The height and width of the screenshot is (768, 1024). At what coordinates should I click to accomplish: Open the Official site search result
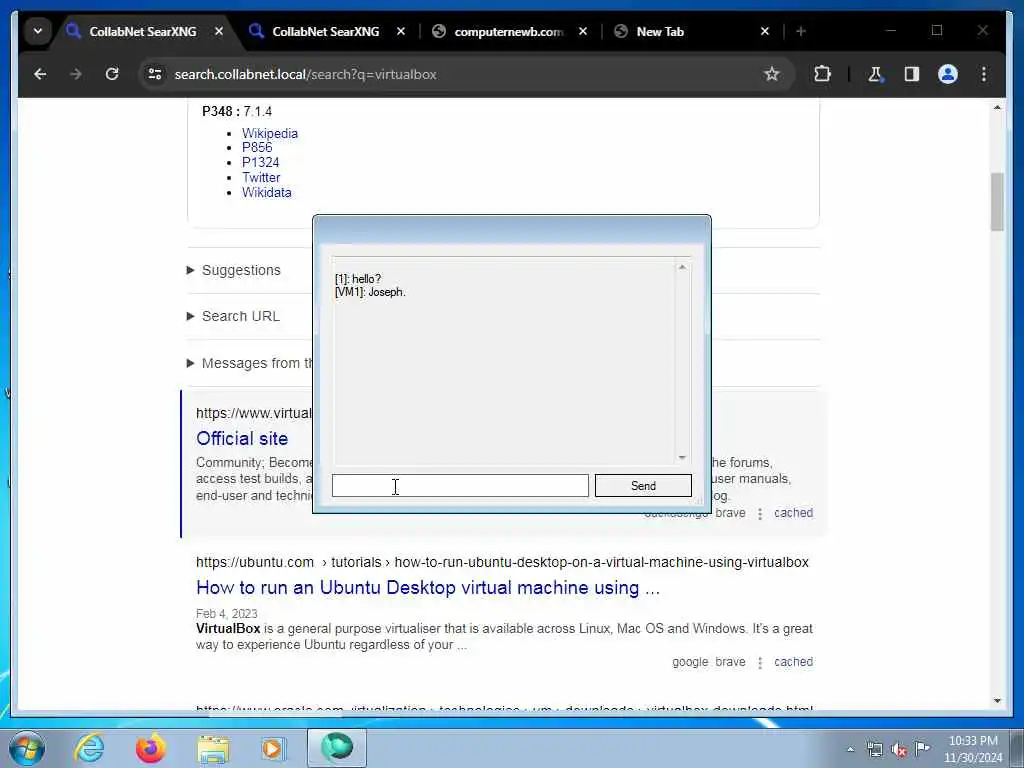point(242,439)
